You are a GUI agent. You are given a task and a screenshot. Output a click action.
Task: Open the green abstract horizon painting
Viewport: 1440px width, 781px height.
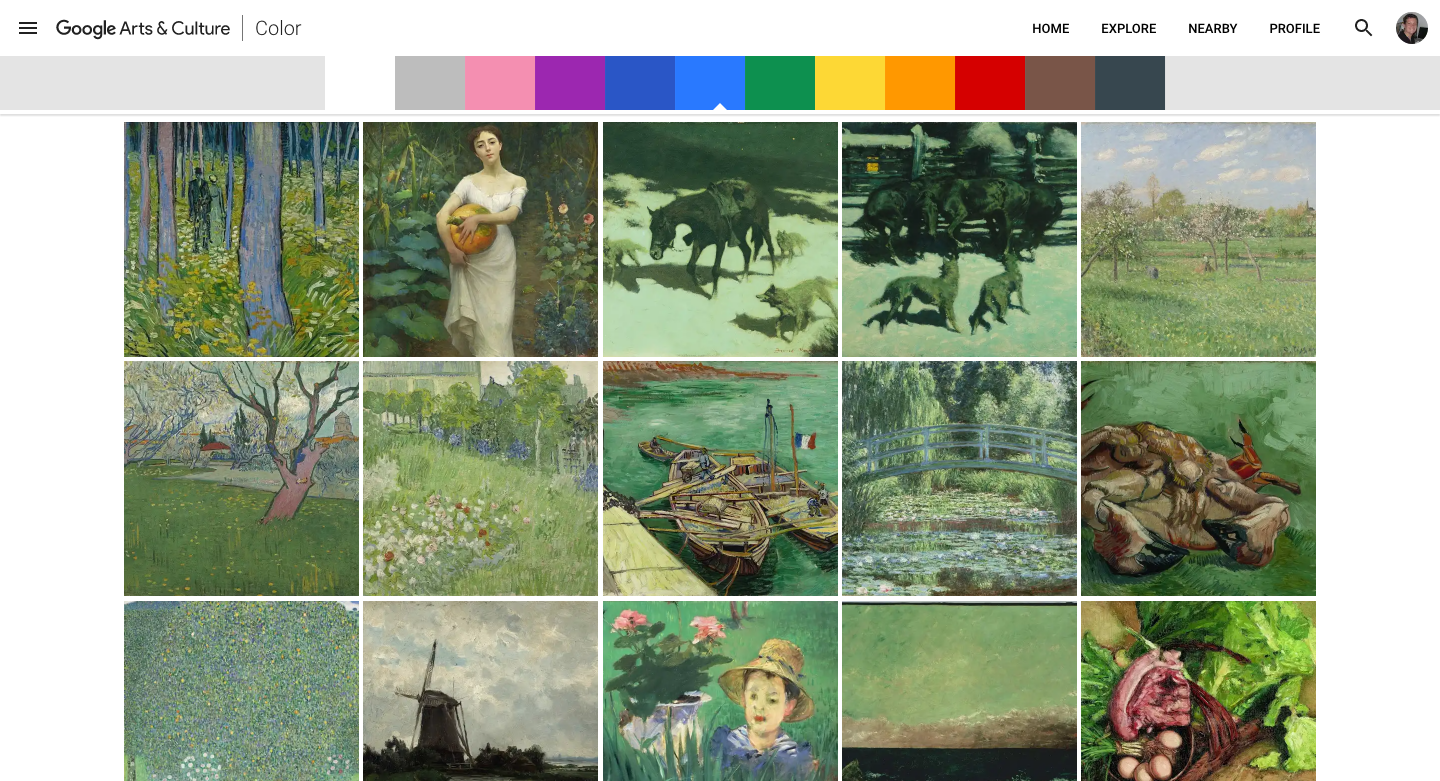coord(959,691)
